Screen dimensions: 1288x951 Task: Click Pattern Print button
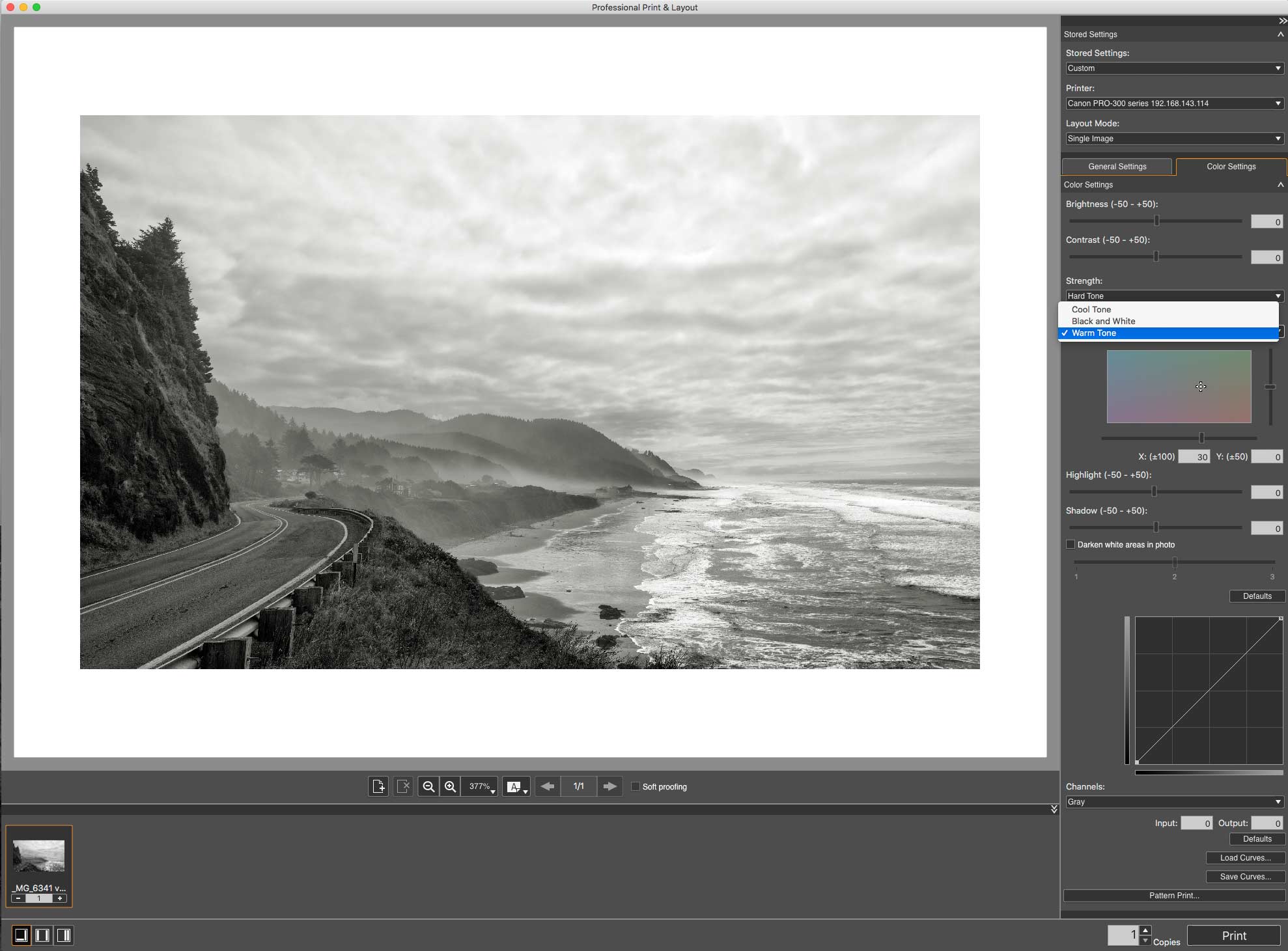click(x=1174, y=896)
